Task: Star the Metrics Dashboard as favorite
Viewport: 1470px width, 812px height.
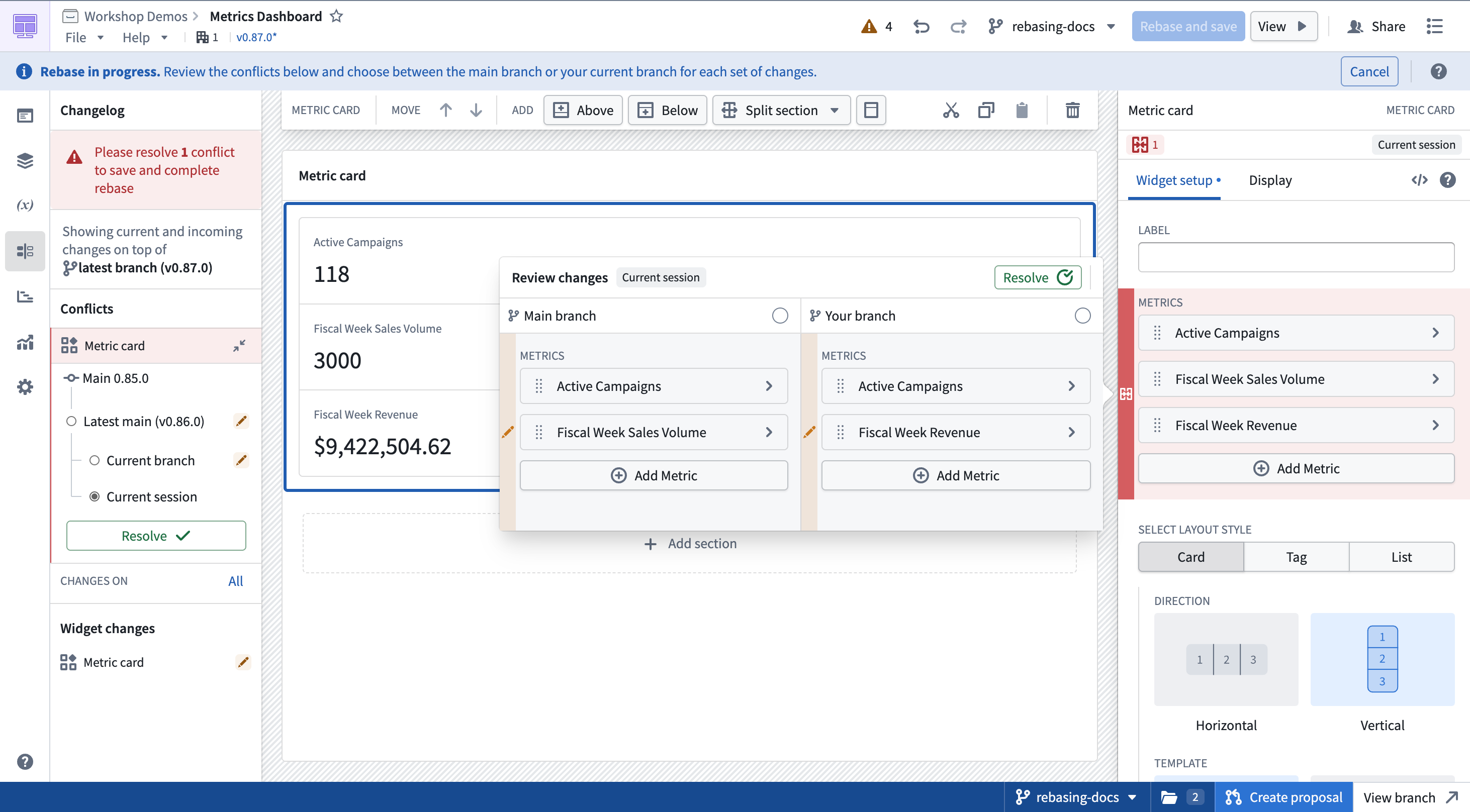Action: click(337, 16)
